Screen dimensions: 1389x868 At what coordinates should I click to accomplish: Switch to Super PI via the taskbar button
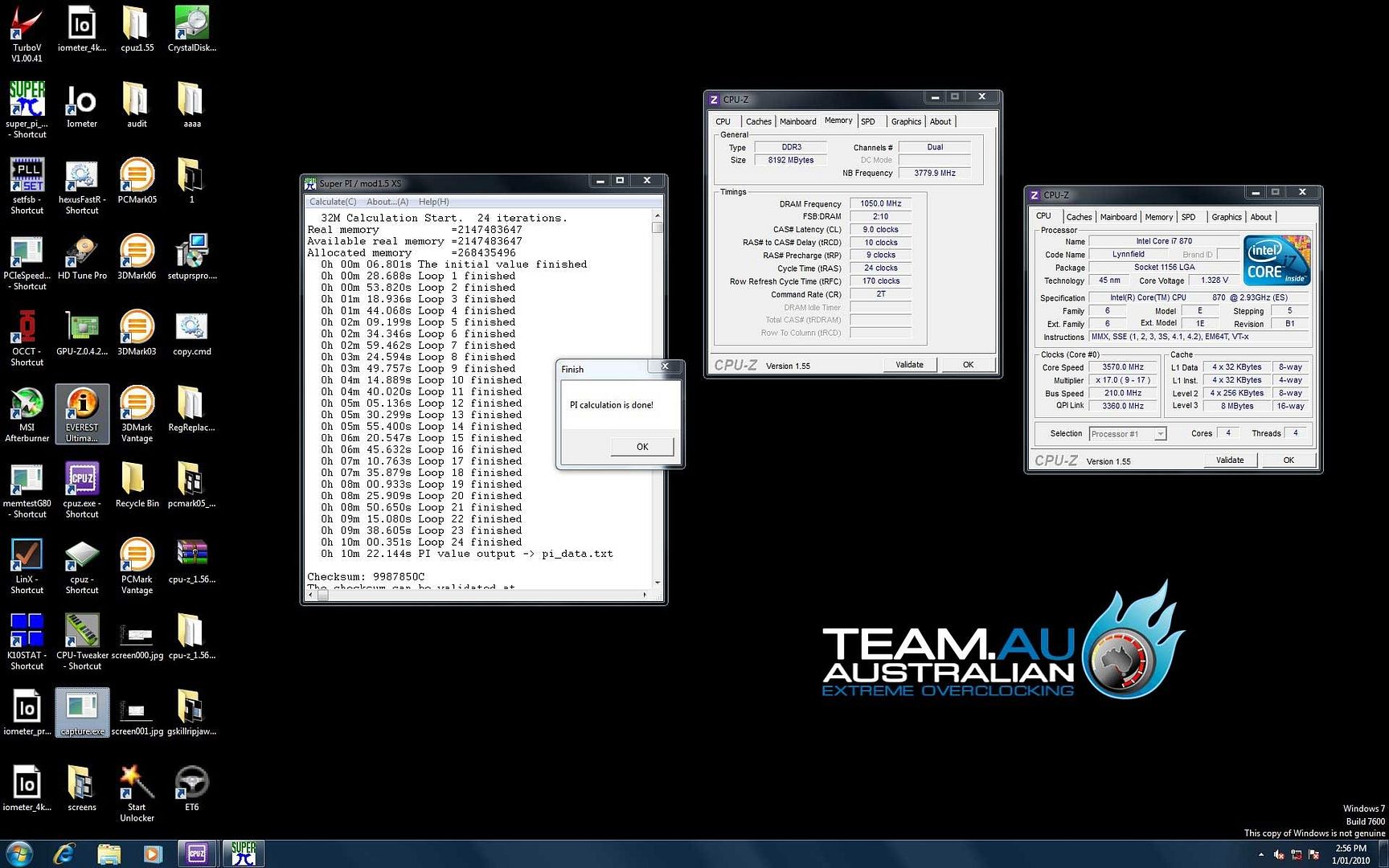(244, 854)
